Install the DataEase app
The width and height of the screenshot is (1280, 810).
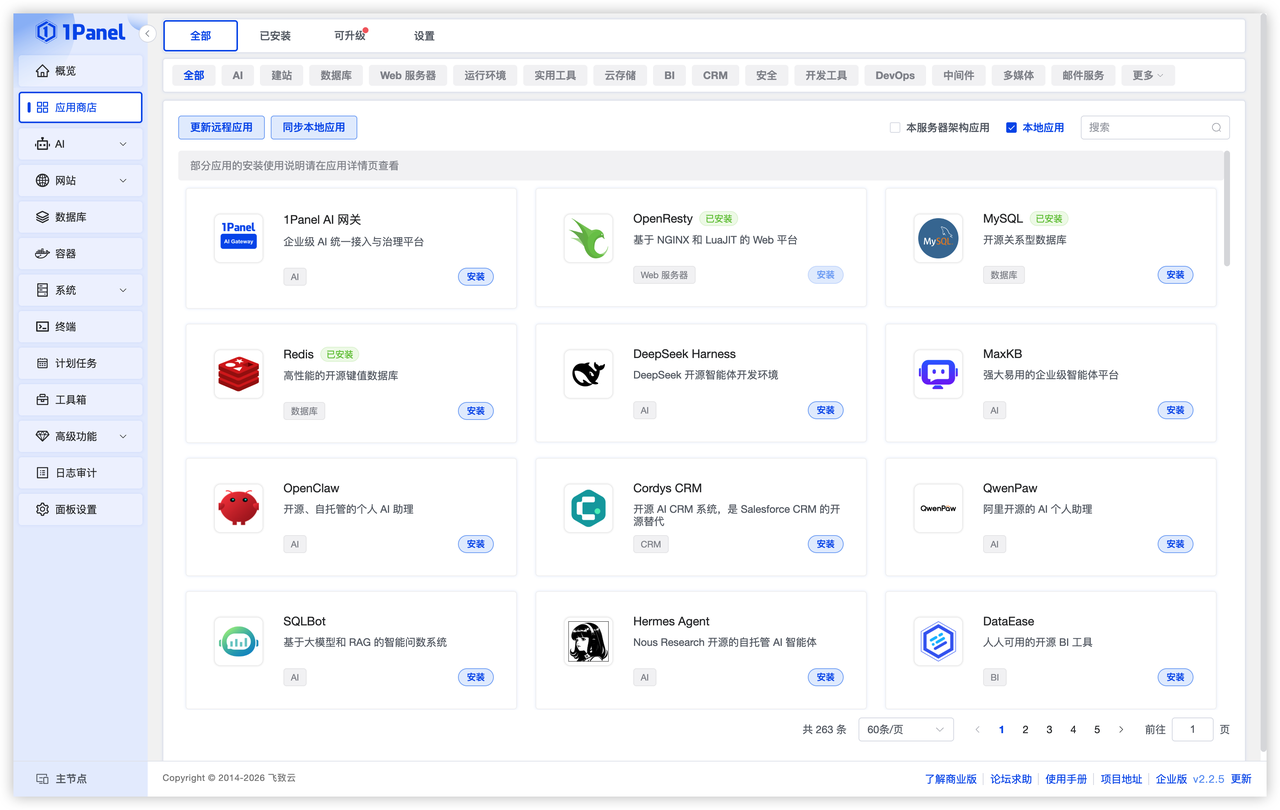tap(1175, 677)
